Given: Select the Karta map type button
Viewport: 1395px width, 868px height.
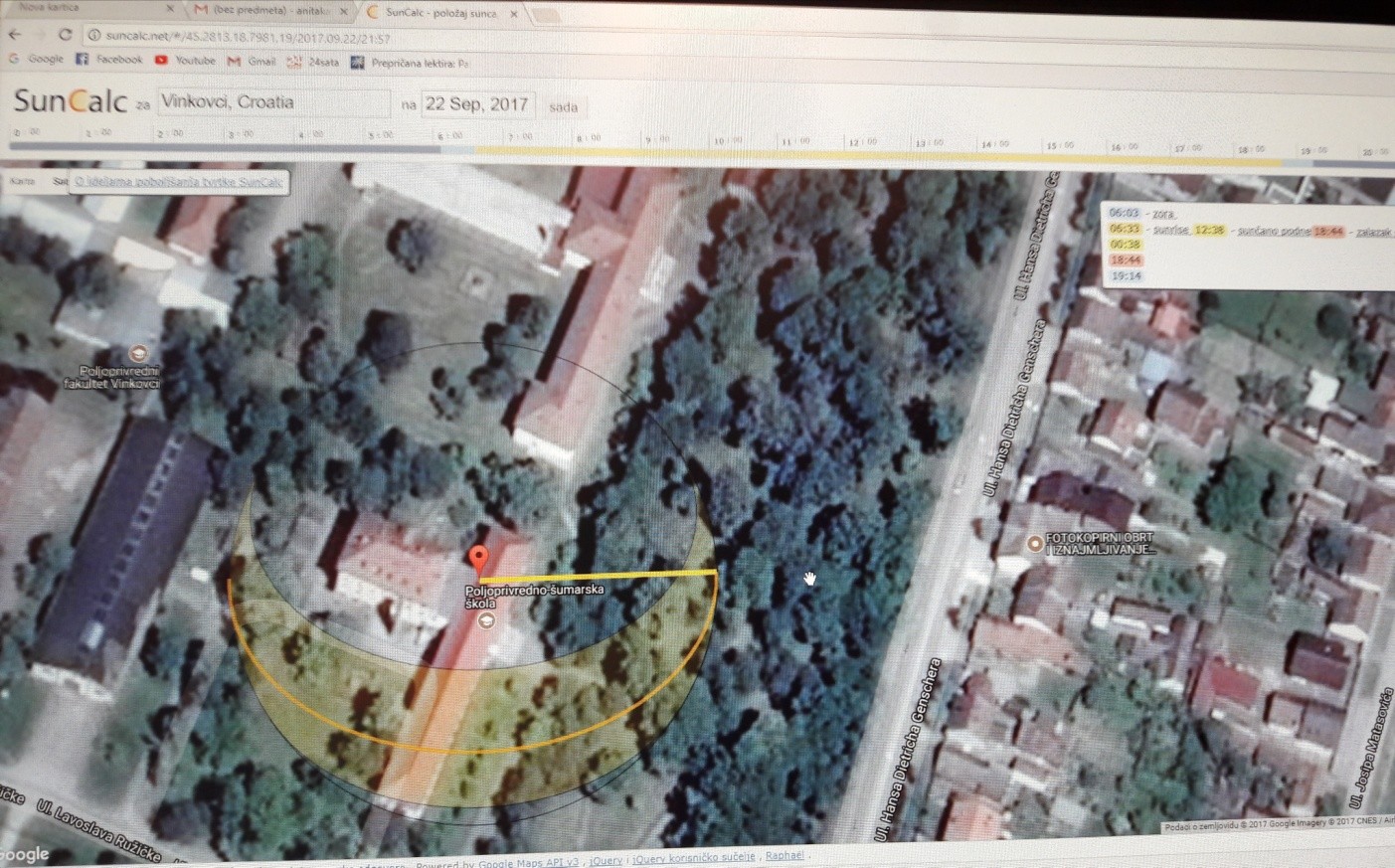Looking at the screenshot, I should 22,181.
